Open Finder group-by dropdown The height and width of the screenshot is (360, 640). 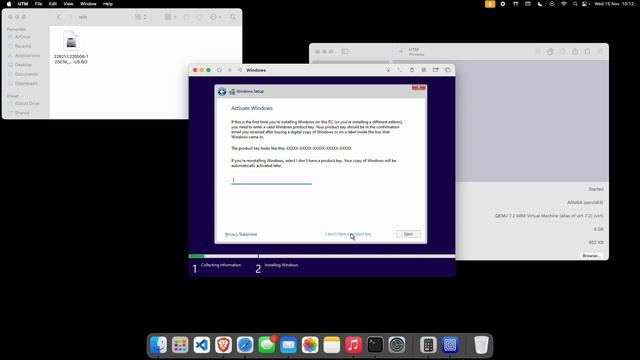(x=170, y=17)
